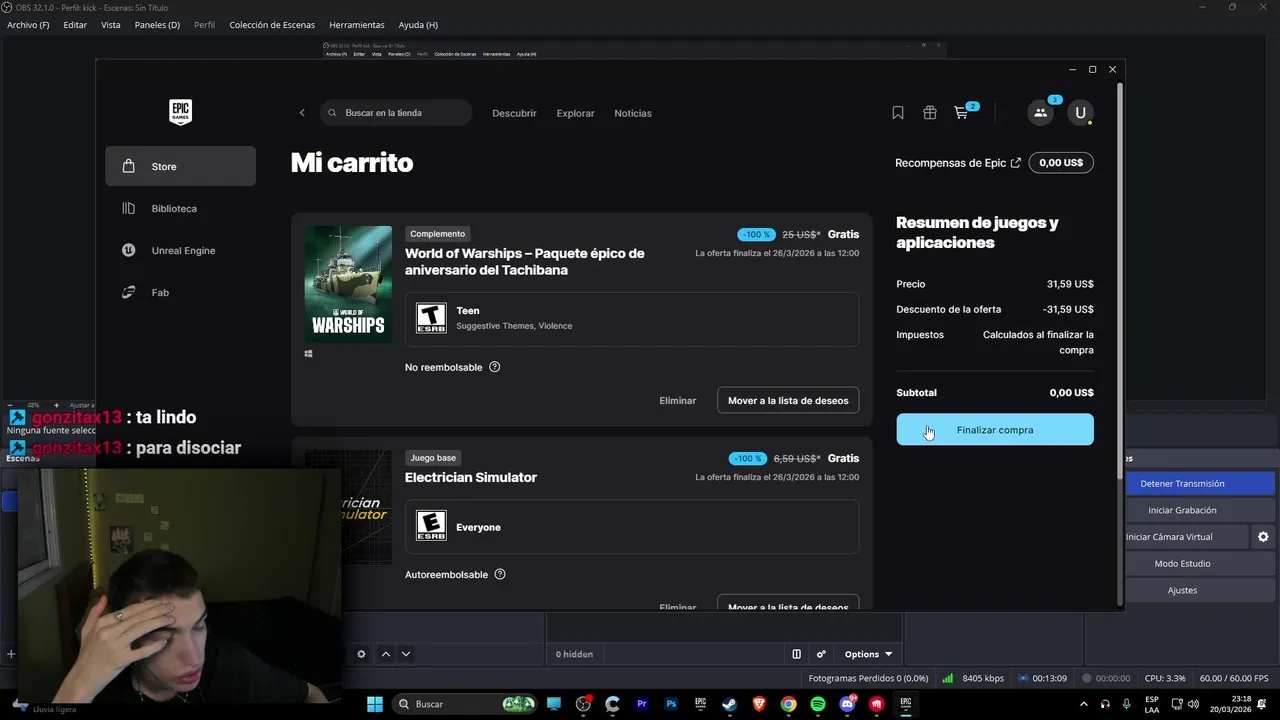Open the Noticias store tab

[x=633, y=113]
